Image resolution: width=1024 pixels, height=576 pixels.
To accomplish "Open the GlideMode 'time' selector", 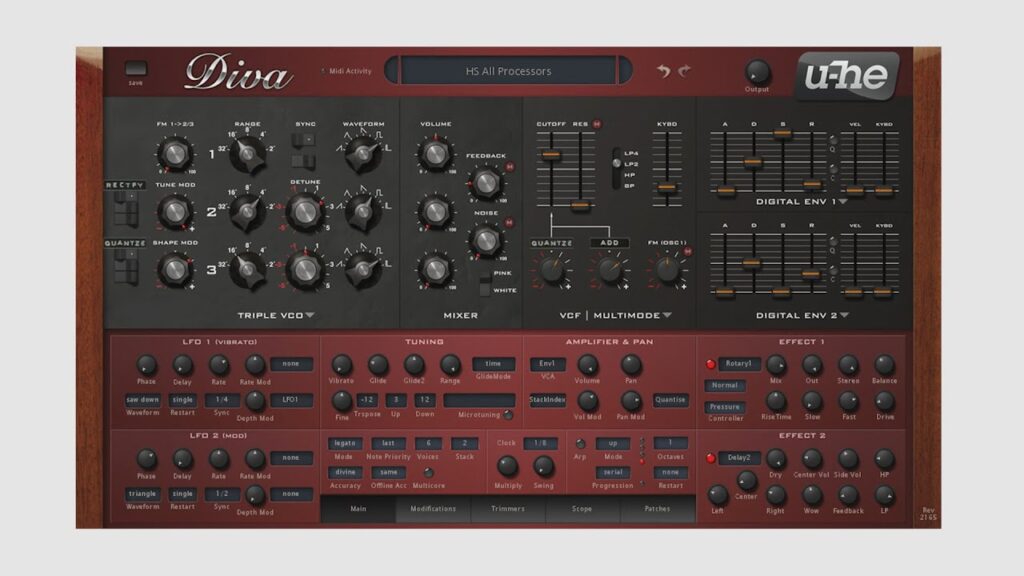I will click(493, 364).
